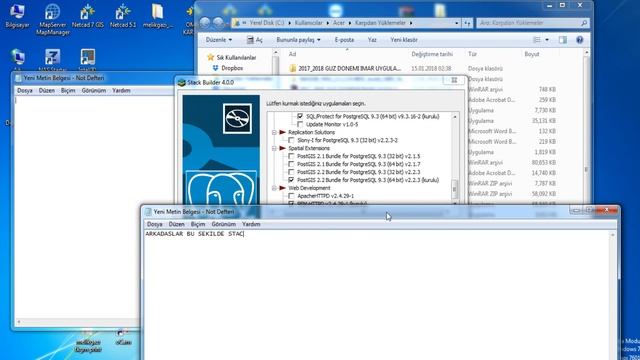Open Biçim menu in background Notepad window
Image resolution: width=640 pixels, height=360 pixels.
point(68,90)
